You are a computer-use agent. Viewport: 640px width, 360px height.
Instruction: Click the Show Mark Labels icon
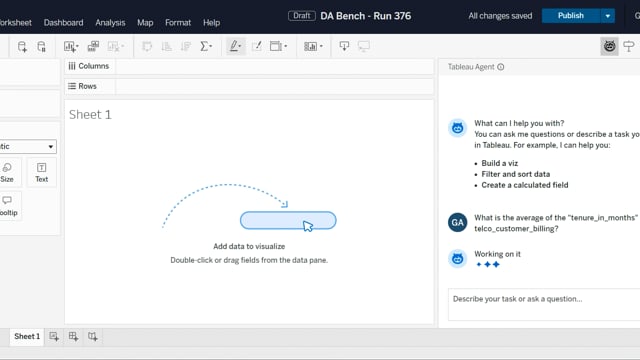tap(257, 46)
